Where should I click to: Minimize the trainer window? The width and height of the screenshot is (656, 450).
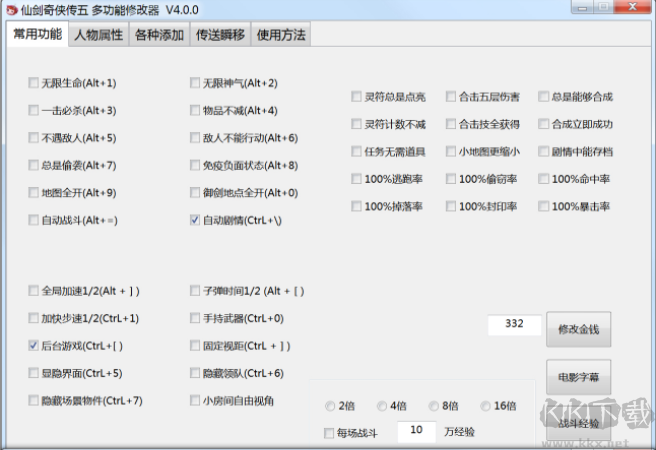[583, 7]
